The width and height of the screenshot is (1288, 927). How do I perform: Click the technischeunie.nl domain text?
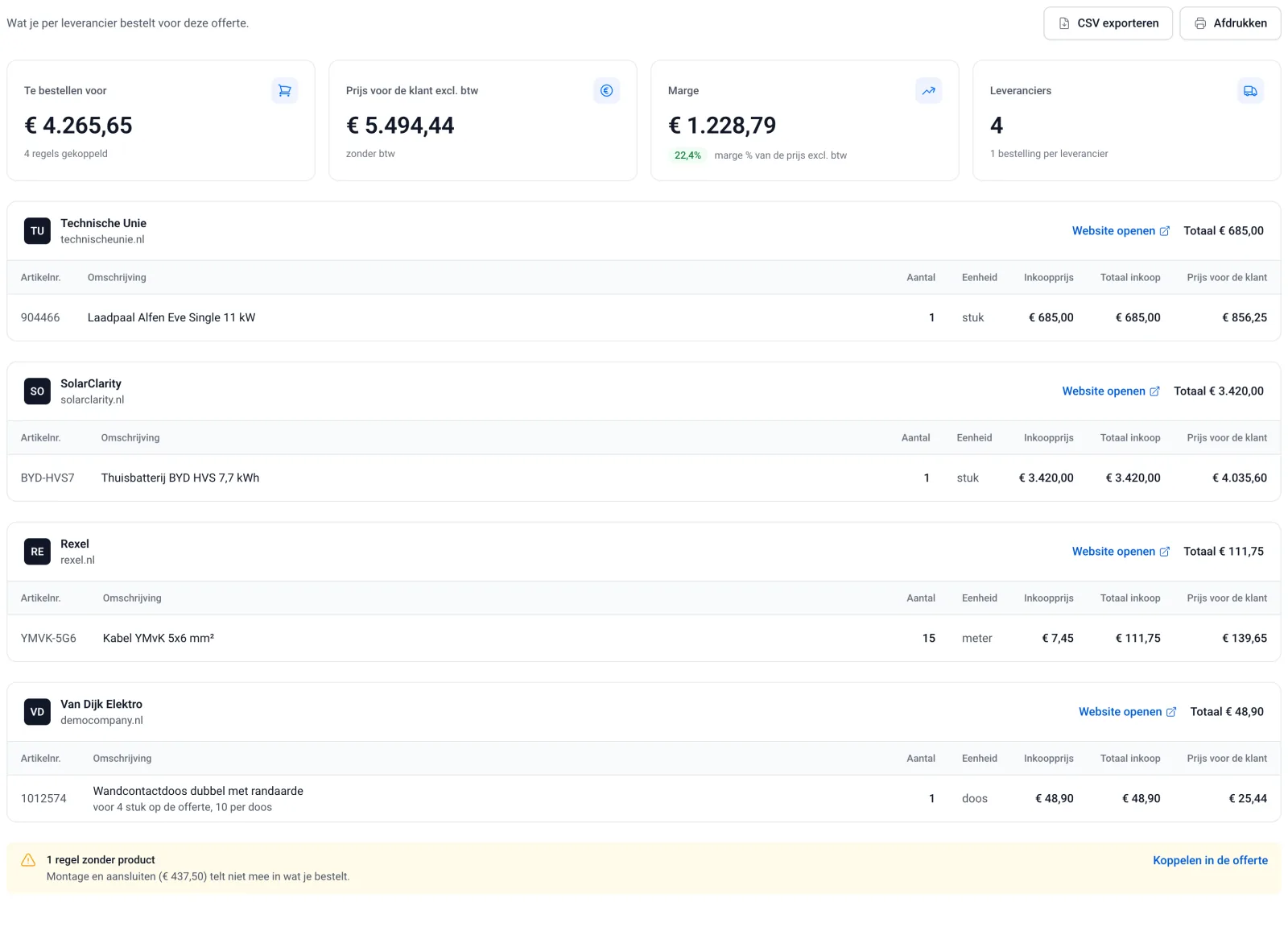point(102,239)
